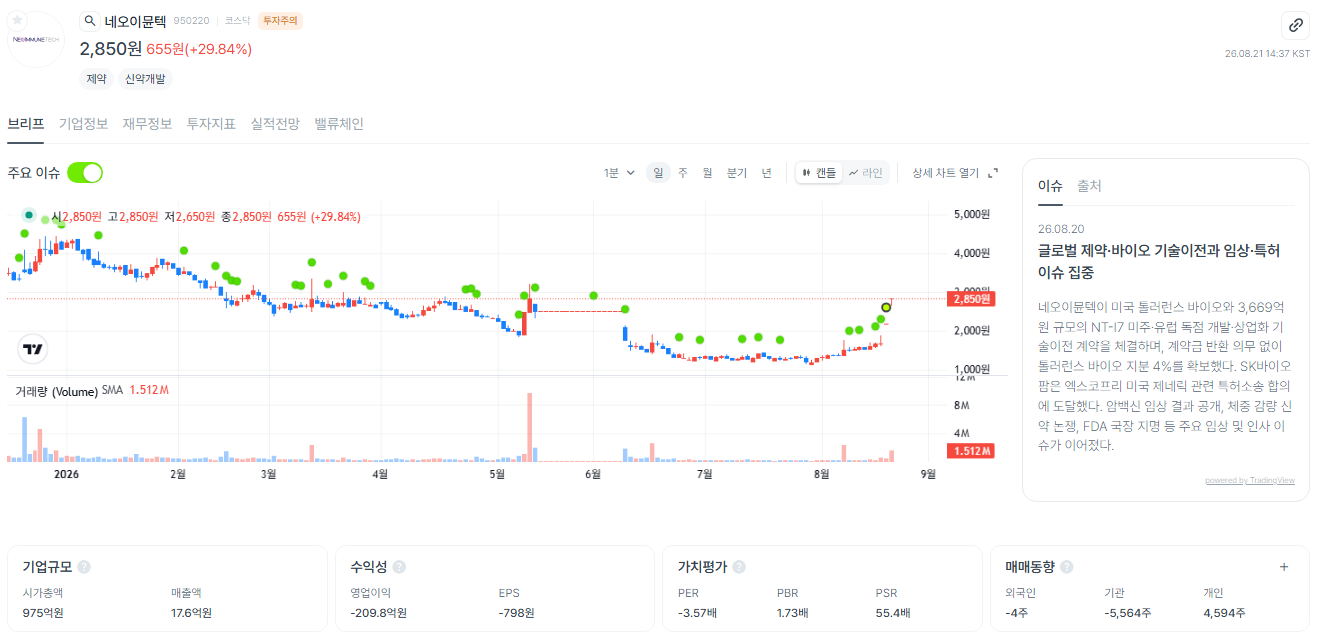Click the NeoImmuneTech company logo
The image size is (1317, 638).
[x=36, y=39]
